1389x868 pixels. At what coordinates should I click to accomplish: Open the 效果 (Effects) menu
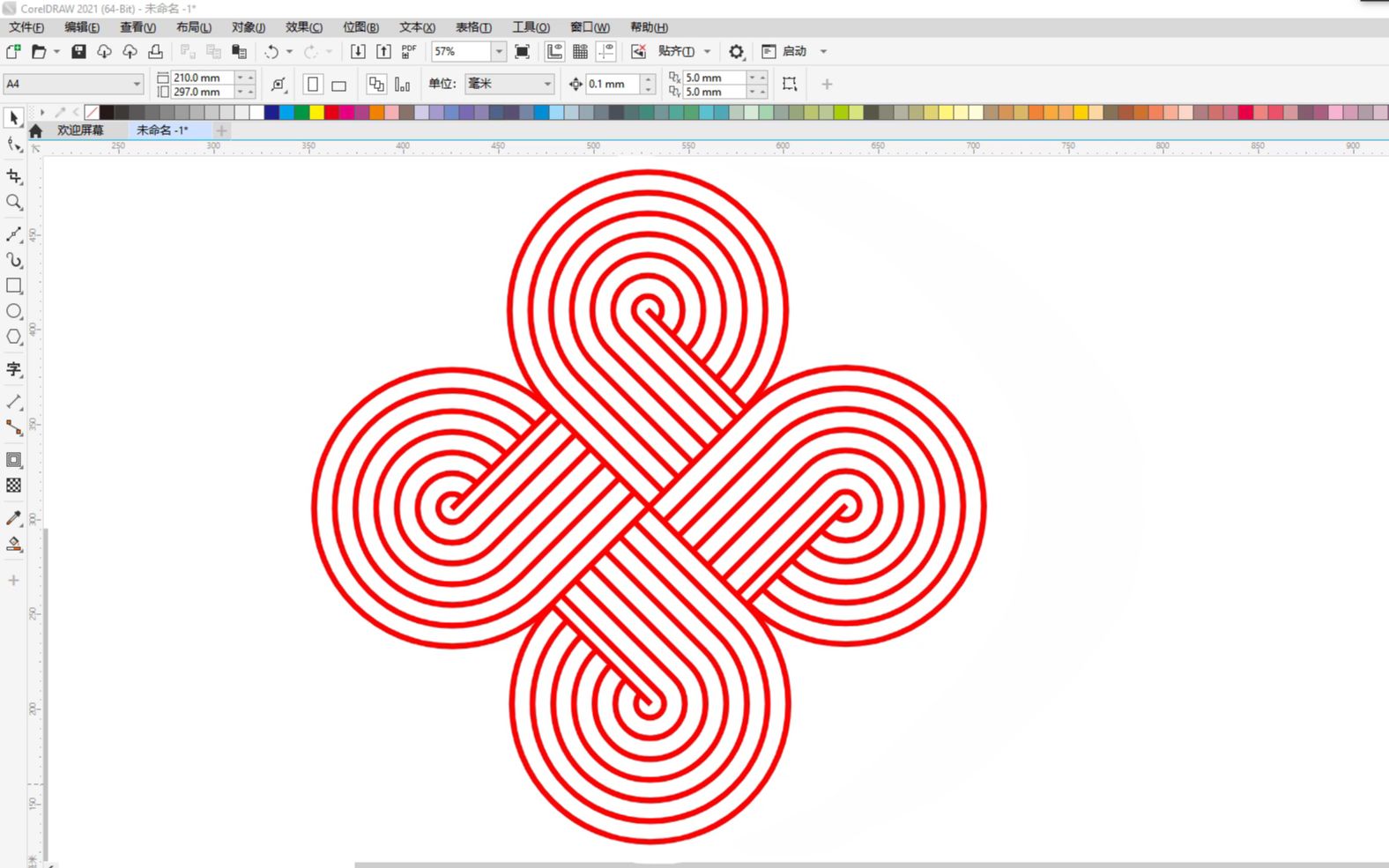click(x=304, y=27)
